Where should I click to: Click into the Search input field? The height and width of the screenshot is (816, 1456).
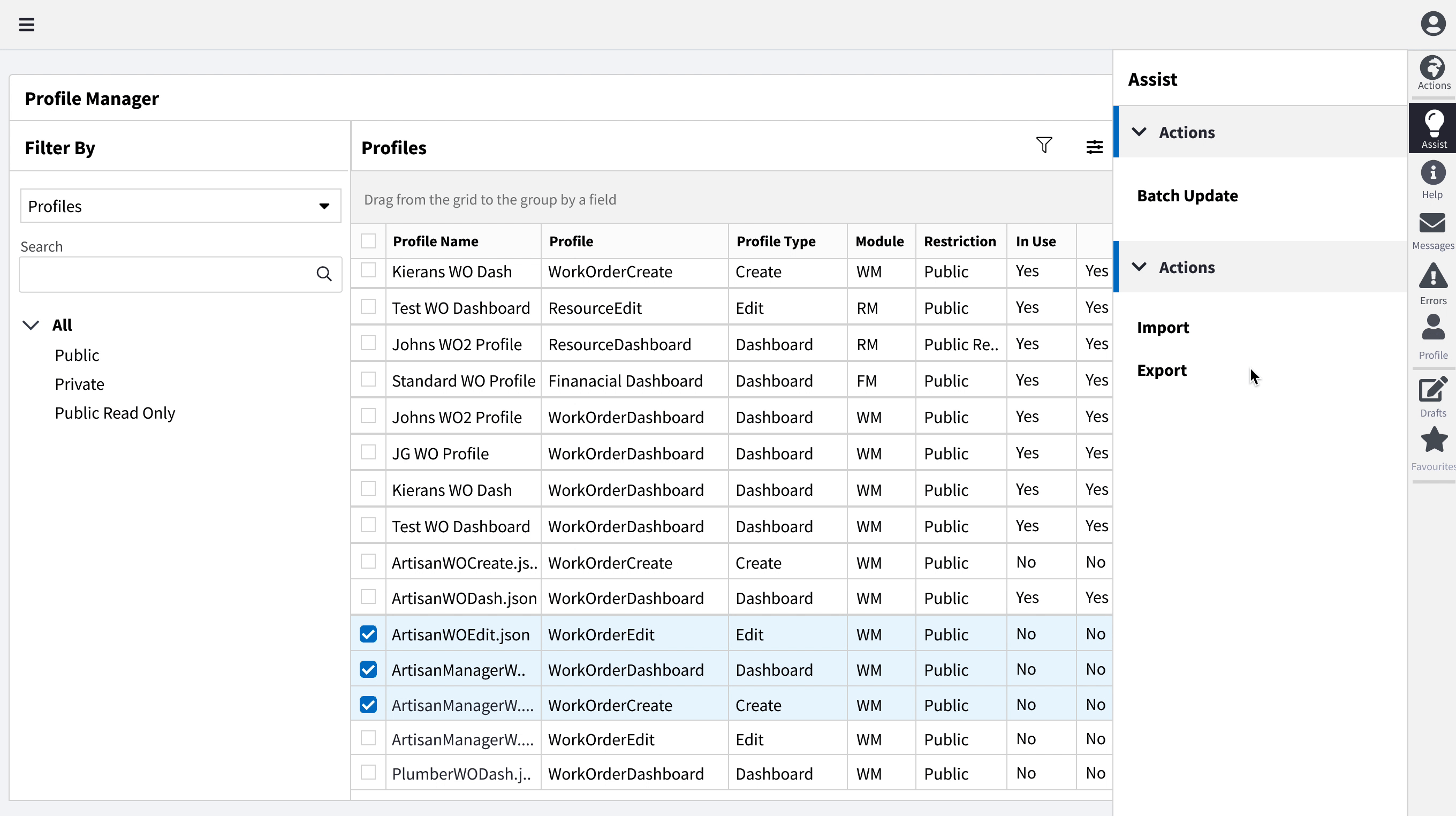click(x=166, y=274)
